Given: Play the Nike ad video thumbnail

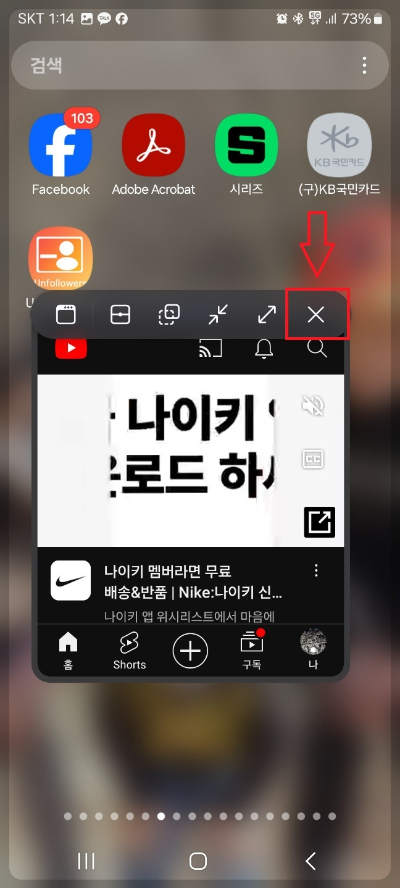Looking at the screenshot, I should tap(190, 460).
